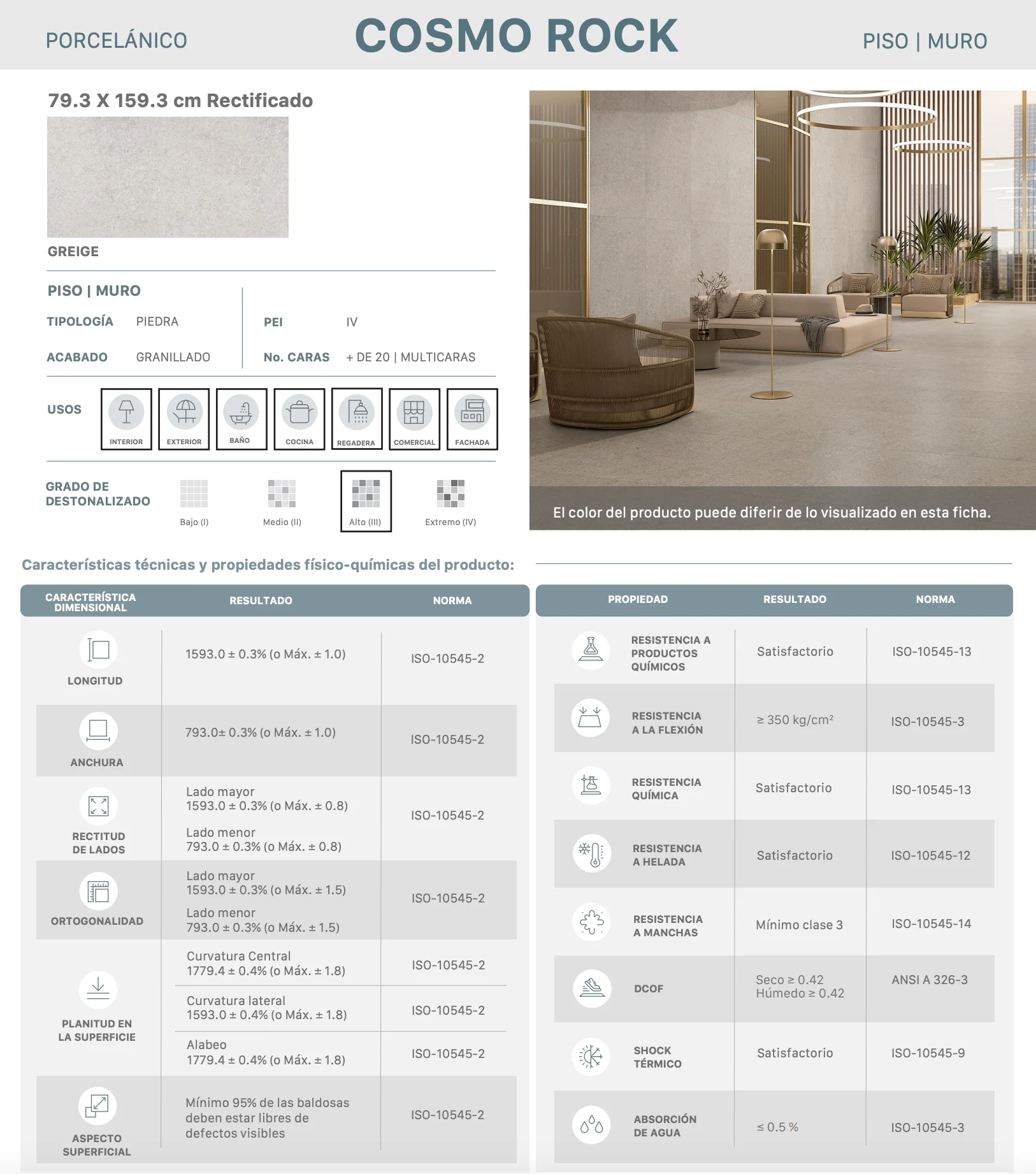The width and height of the screenshot is (1036, 1174).
Task: Select Alto (III) destonalizado grade
Action: tap(366, 501)
